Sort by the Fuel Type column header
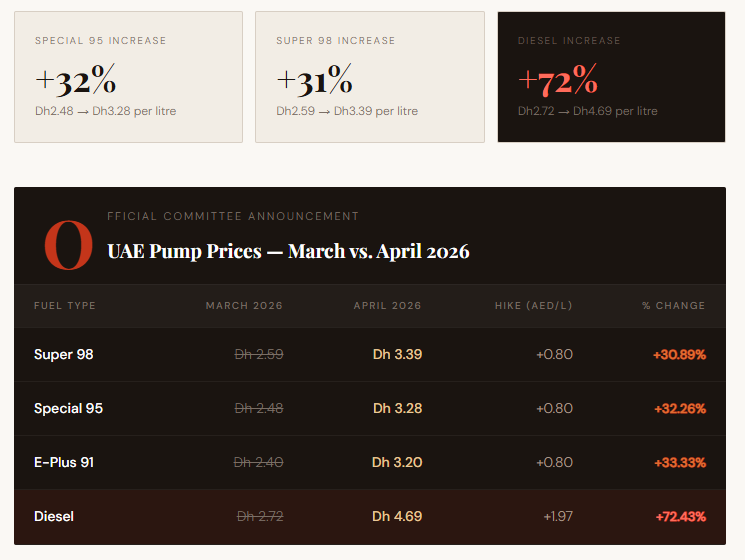The image size is (745, 560). pyautogui.click(x=65, y=306)
